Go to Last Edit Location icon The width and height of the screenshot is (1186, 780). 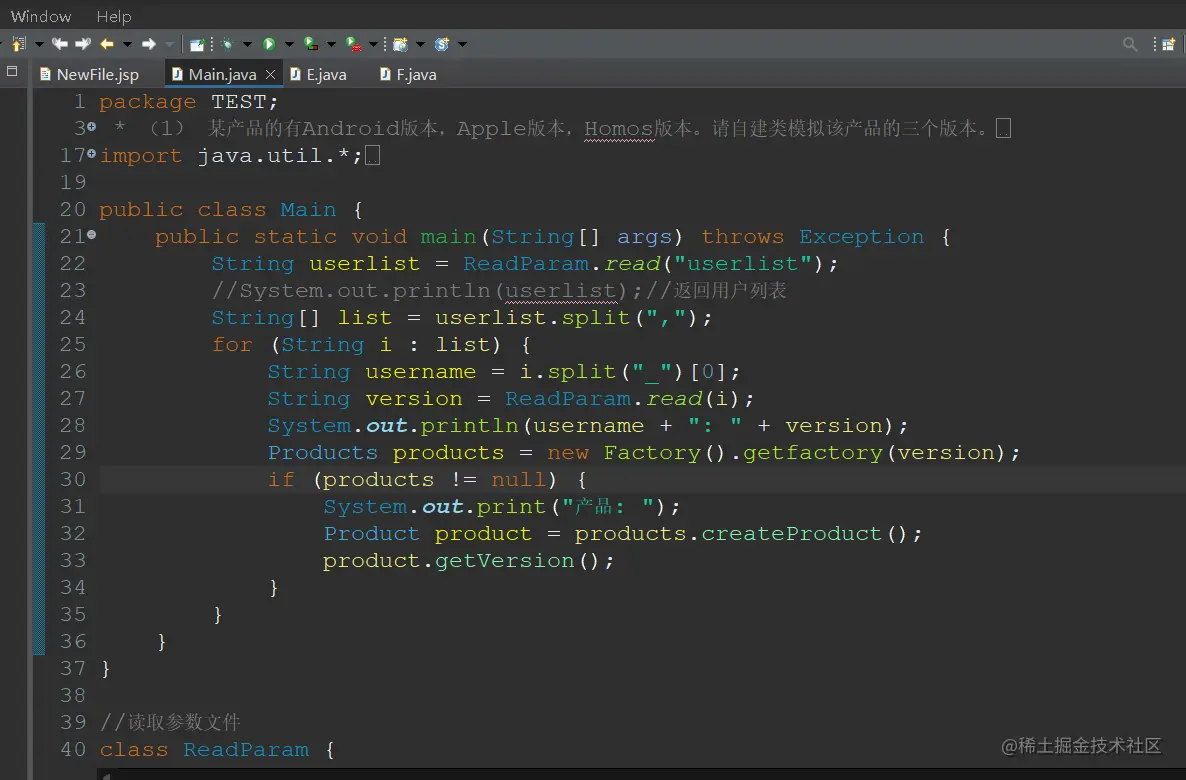click(60, 44)
